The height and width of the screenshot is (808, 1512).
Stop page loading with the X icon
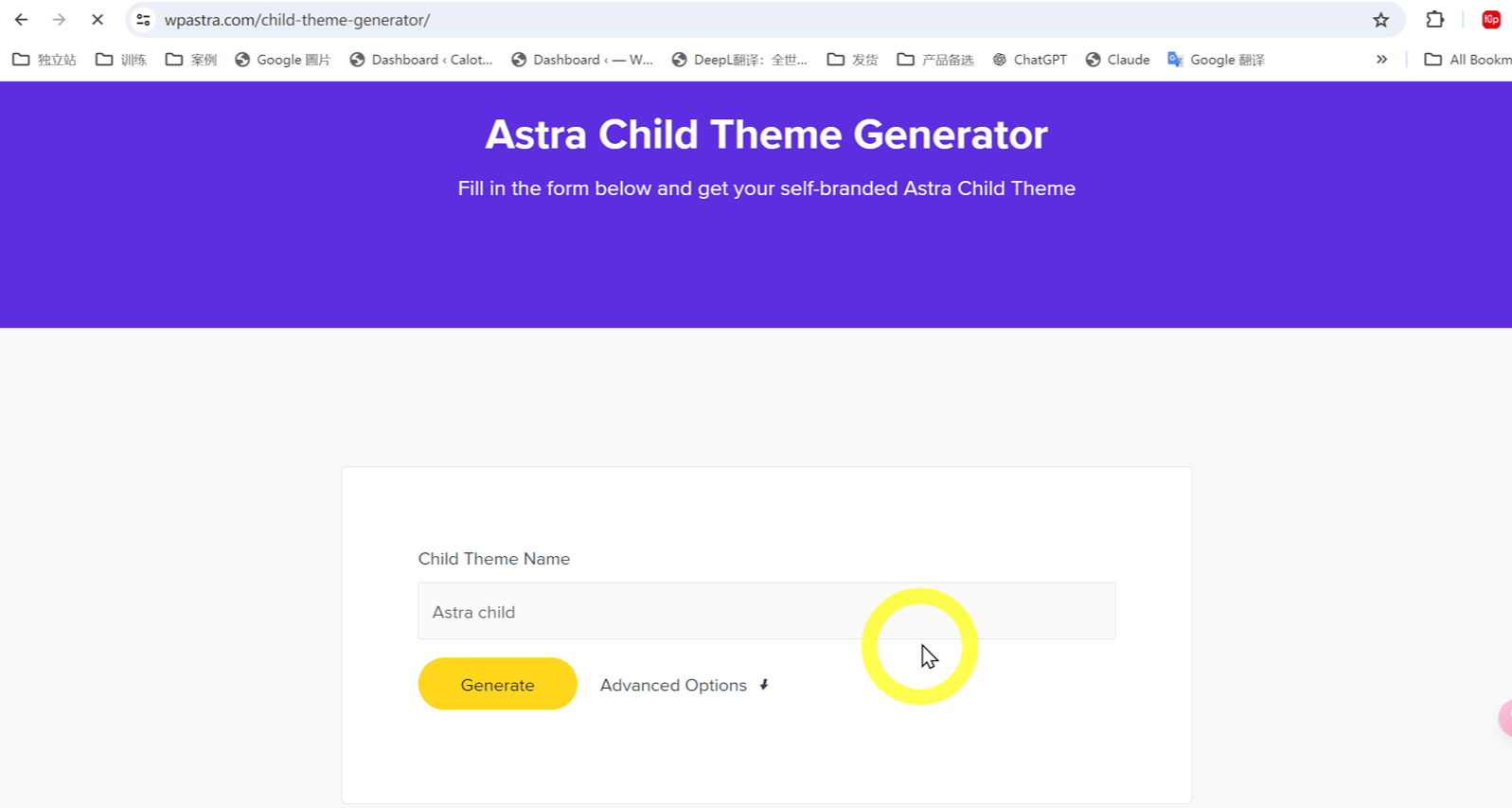pos(98,20)
